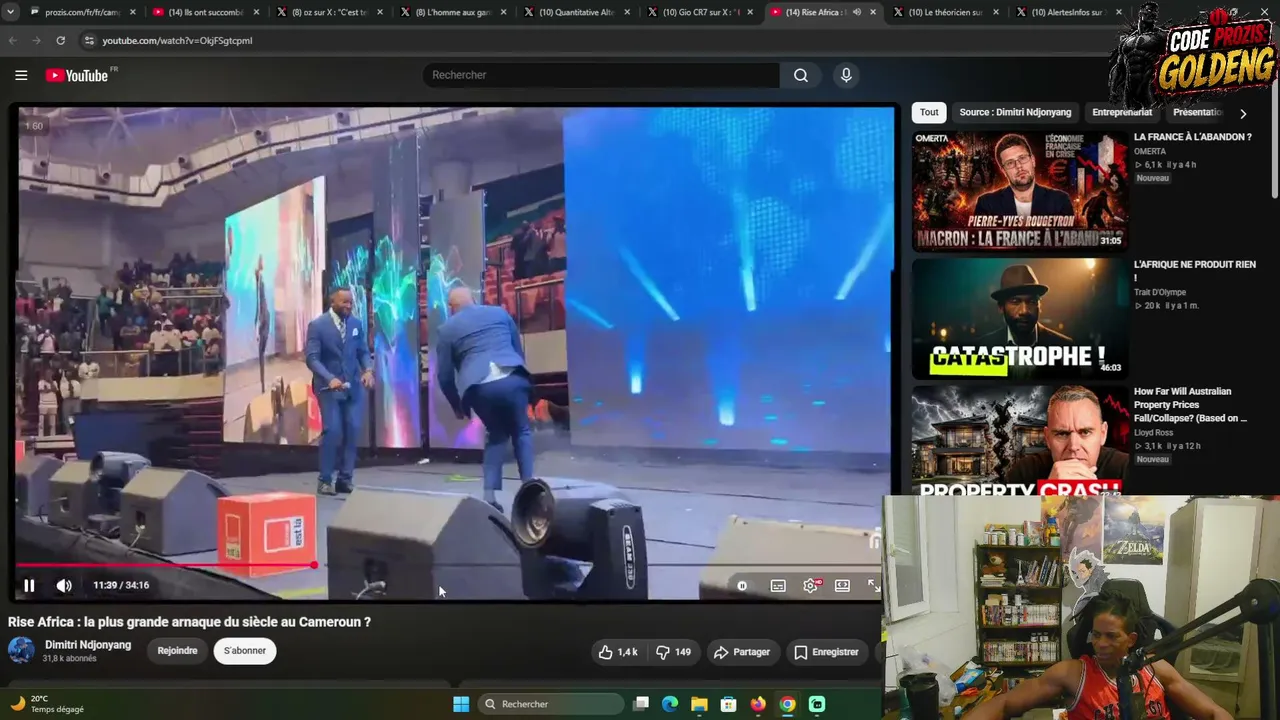Select the Présentation filter chip
This screenshot has height=720, width=1280.
click(1198, 113)
